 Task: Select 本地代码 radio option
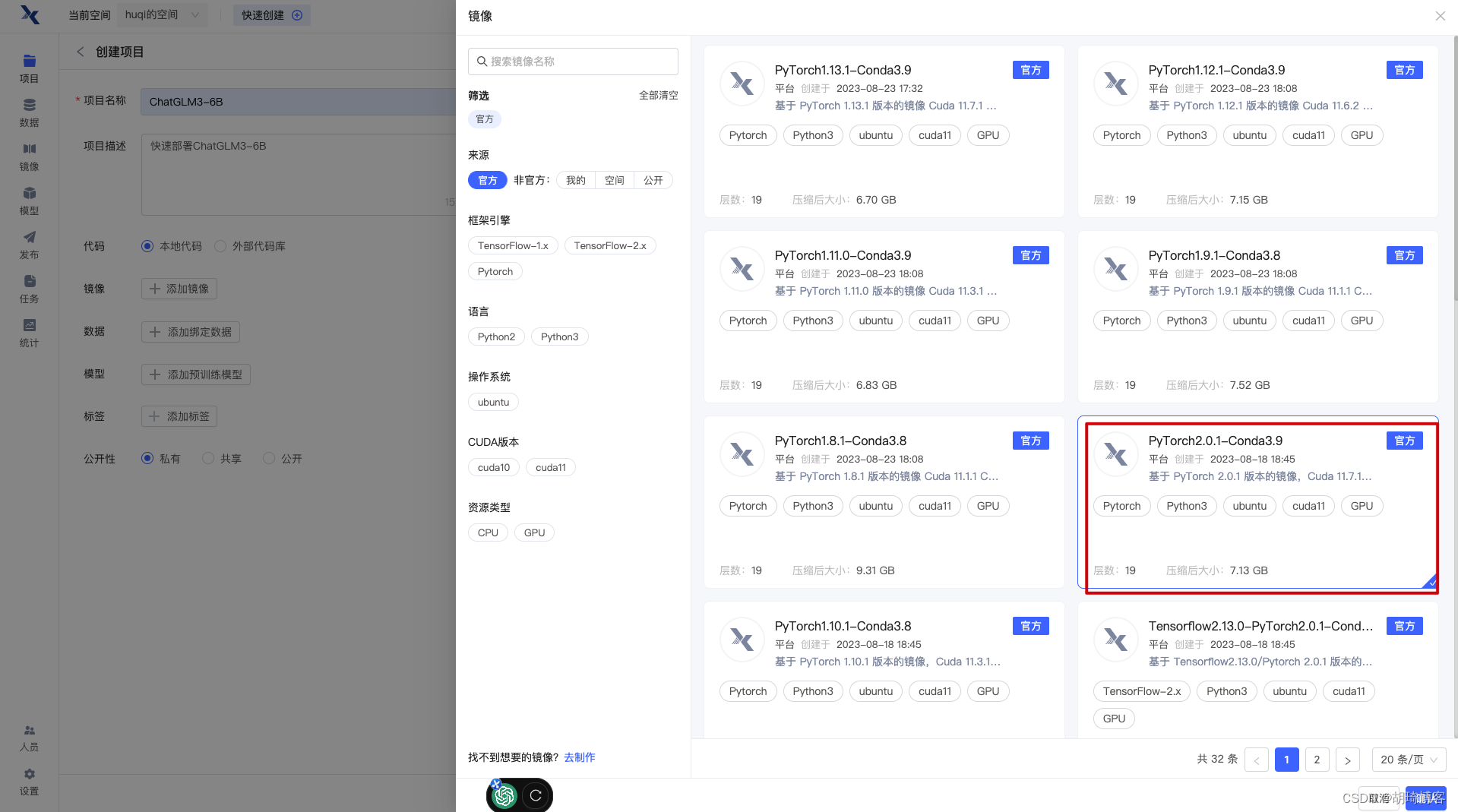click(x=147, y=246)
